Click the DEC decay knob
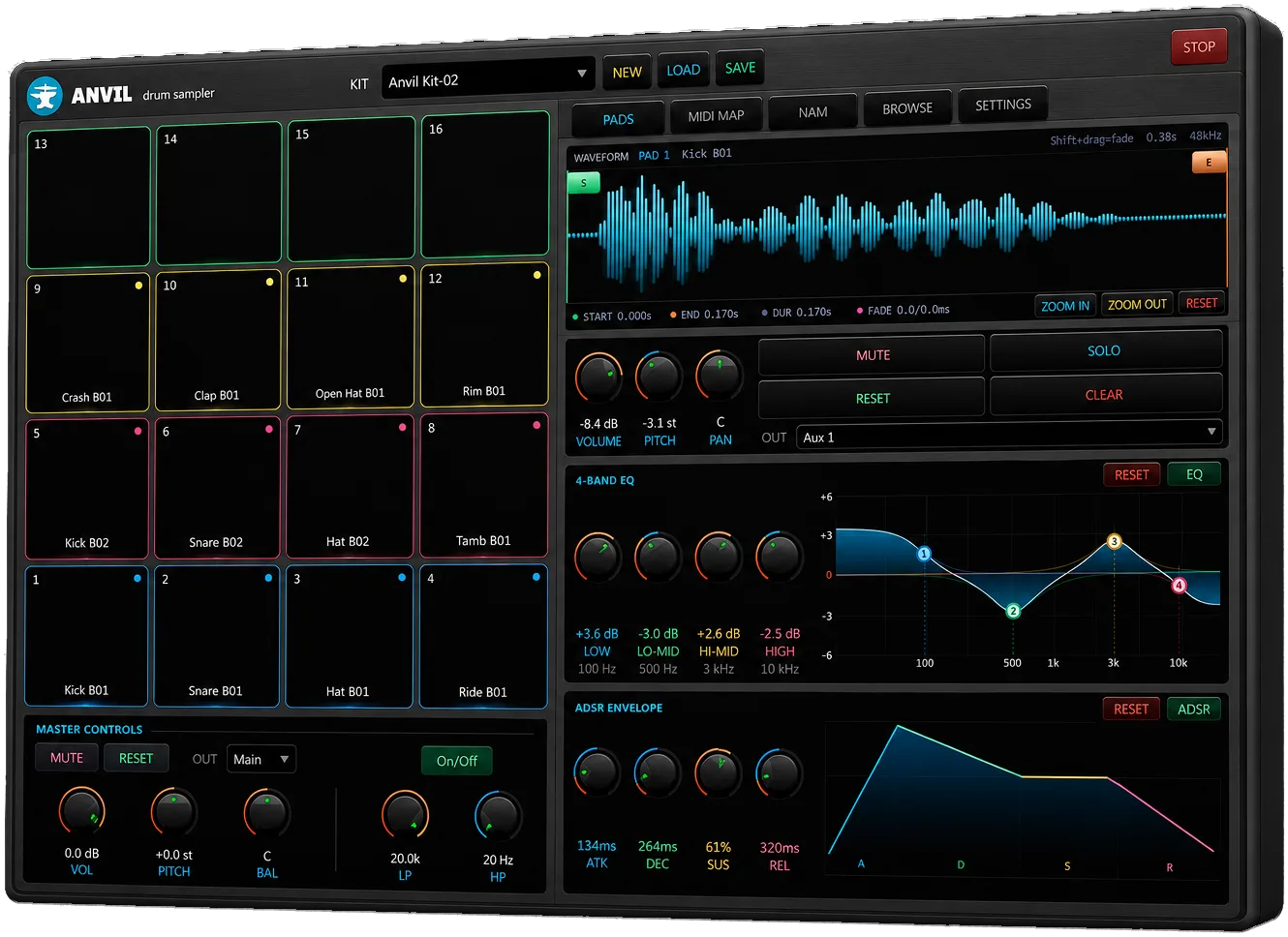 [658, 771]
